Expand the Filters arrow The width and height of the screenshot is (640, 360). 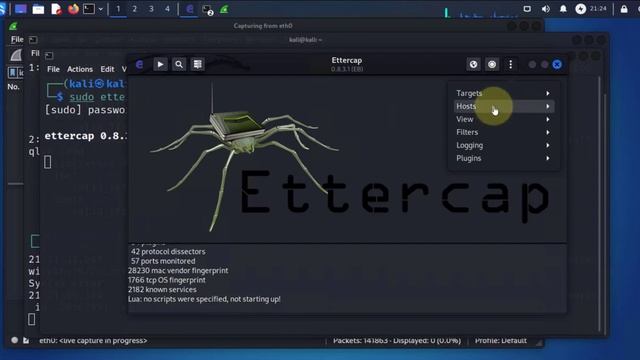tap(548, 133)
